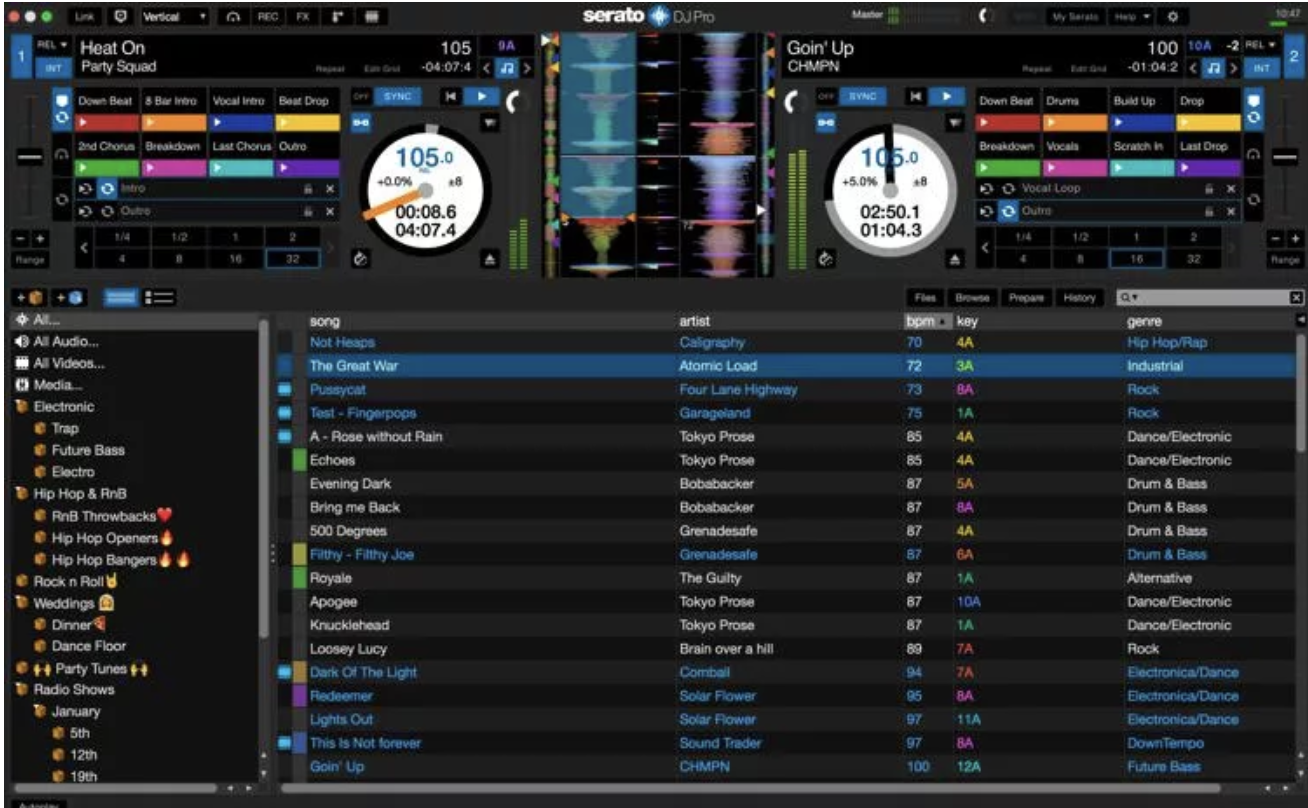Open the Vertical display mode dropdown
Image resolution: width=1308 pixels, height=808 pixels.
point(175,17)
